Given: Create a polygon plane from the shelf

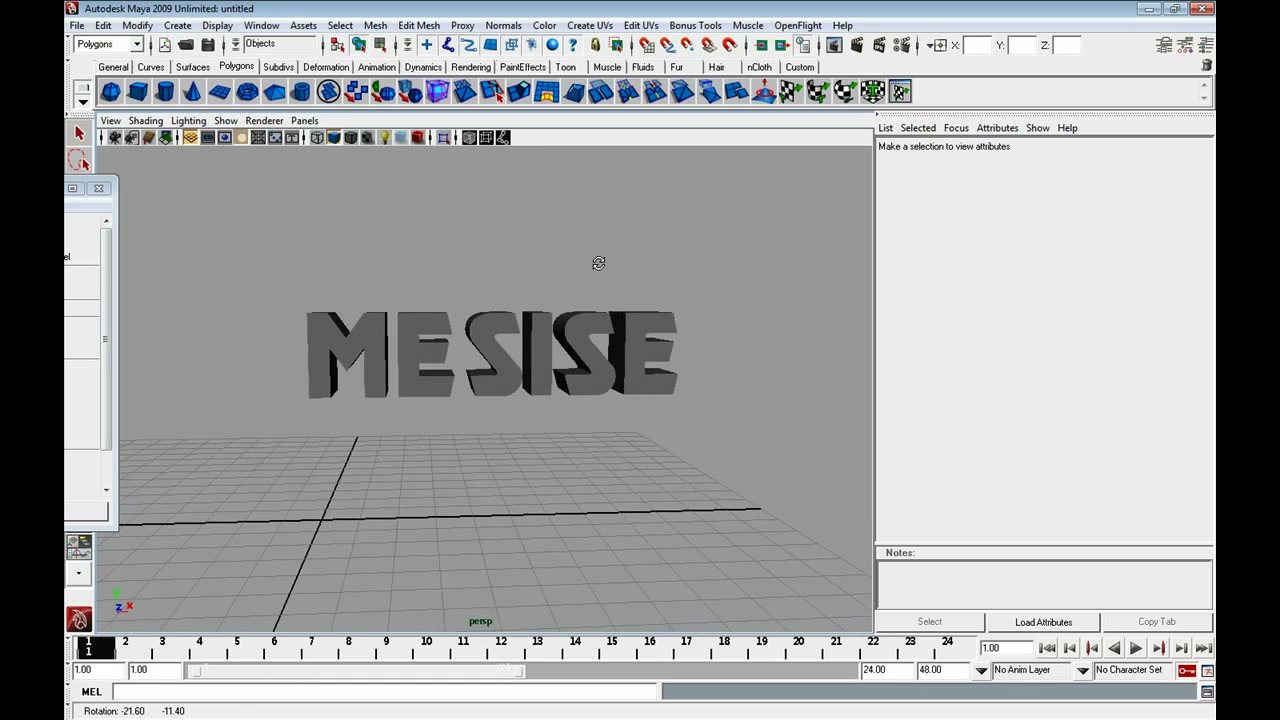Looking at the screenshot, I should [219, 92].
